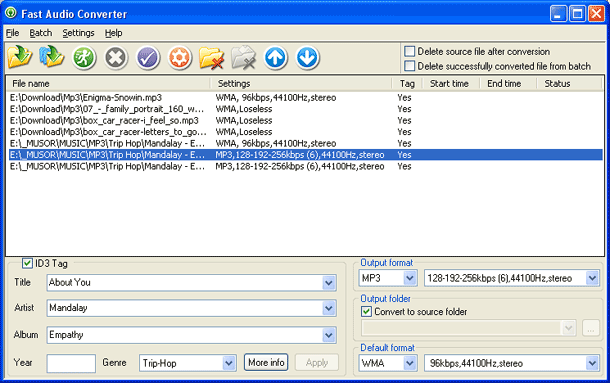Open the disabled output folder path dropdown

tap(568, 328)
